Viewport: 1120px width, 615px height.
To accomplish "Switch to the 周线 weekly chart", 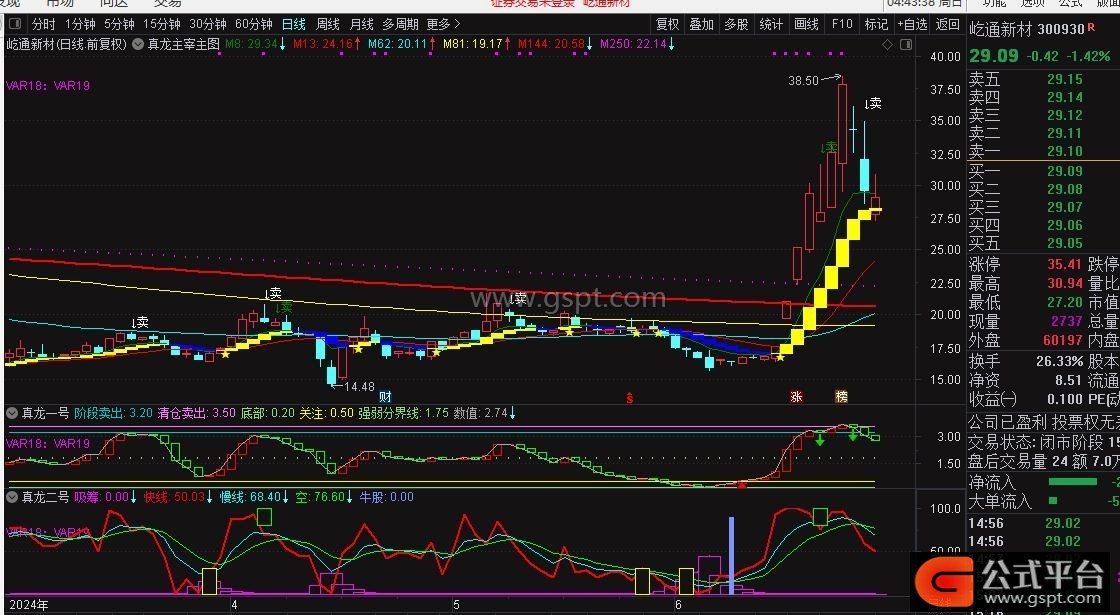I will [328, 24].
